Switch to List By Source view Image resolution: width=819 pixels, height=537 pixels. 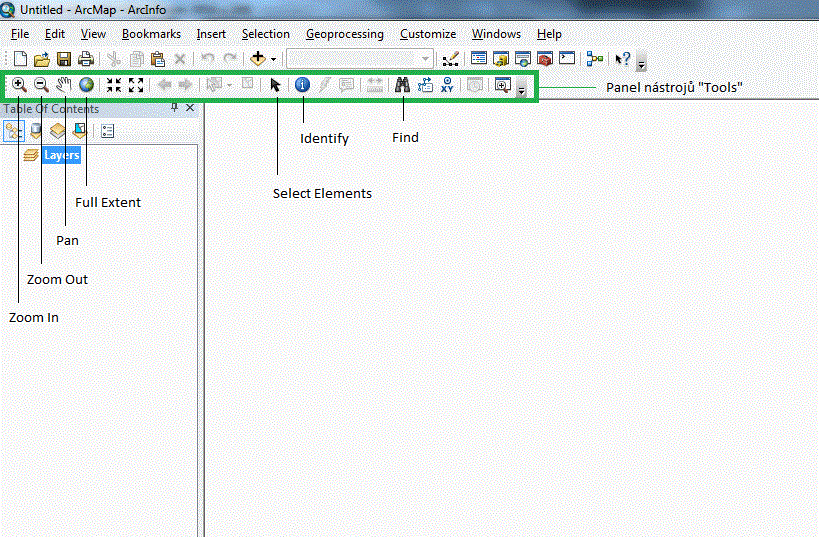click(x=36, y=131)
